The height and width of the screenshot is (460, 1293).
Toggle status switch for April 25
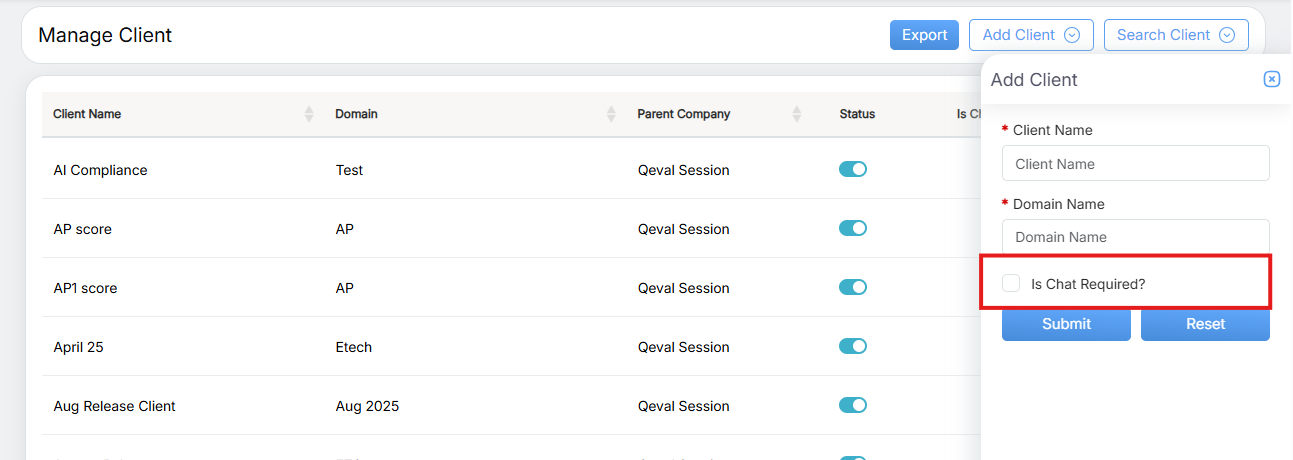(x=853, y=347)
